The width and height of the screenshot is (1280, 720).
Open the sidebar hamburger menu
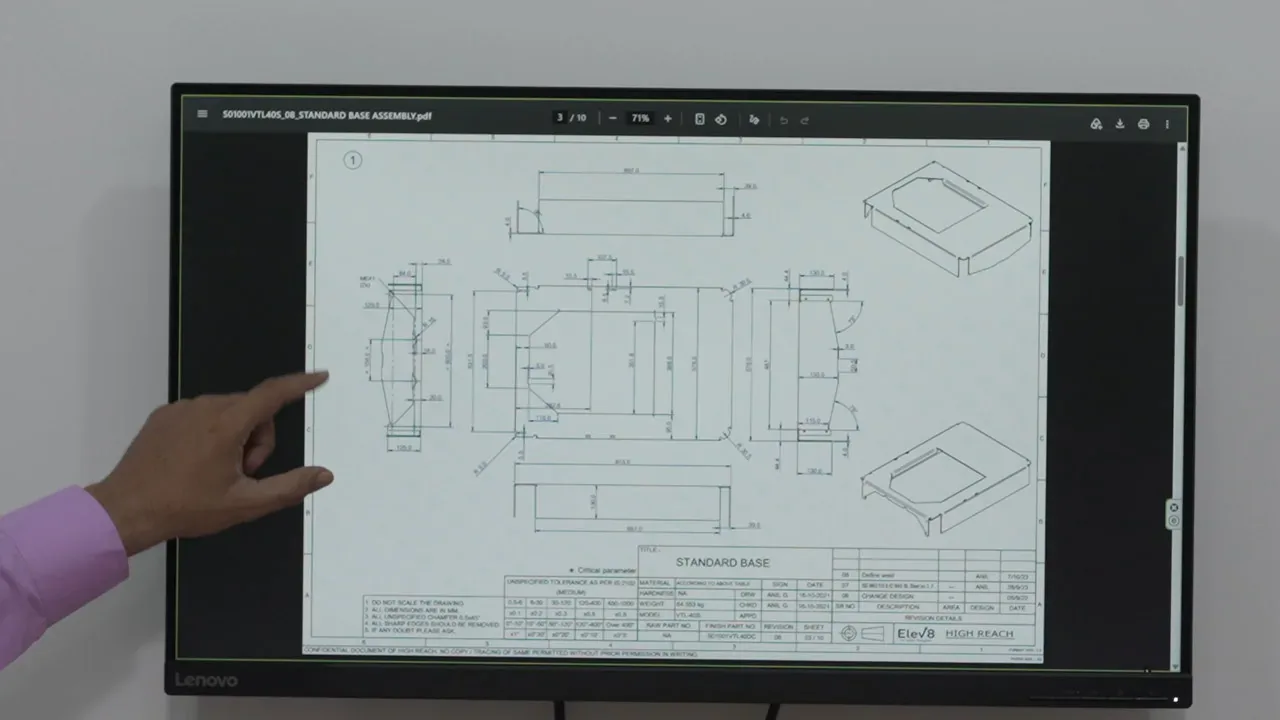[202, 114]
